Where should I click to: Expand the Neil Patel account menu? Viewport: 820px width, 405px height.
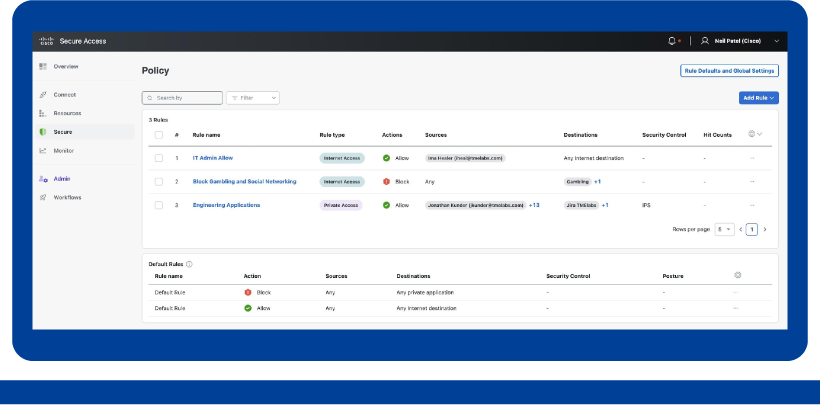click(776, 41)
